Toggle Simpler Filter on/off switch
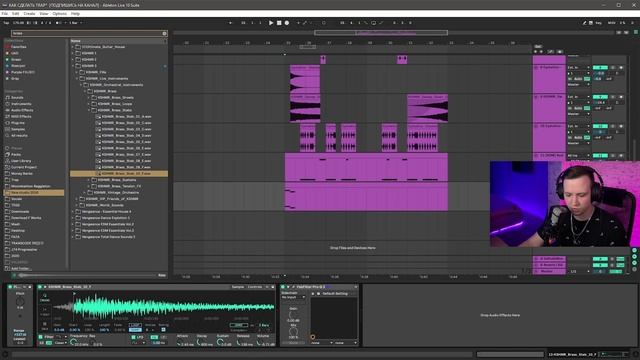 click(40, 337)
